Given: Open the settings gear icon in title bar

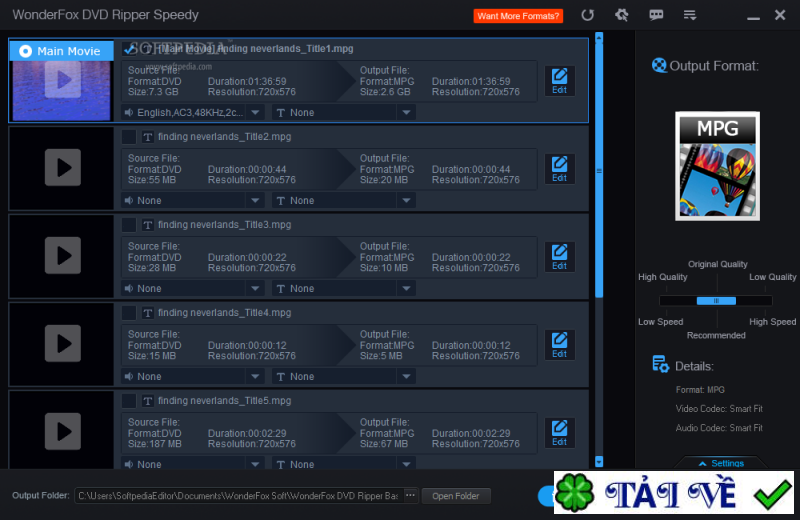Looking at the screenshot, I should tap(621, 15).
